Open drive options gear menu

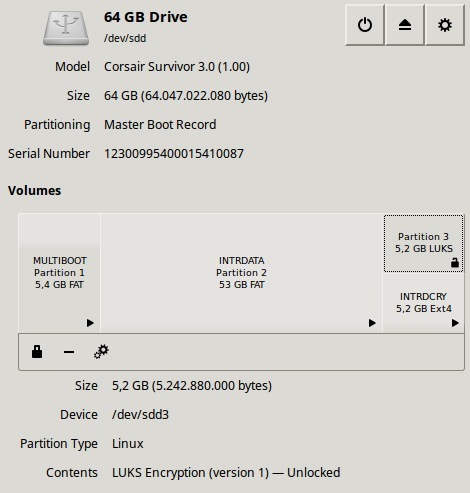click(445, 25)
